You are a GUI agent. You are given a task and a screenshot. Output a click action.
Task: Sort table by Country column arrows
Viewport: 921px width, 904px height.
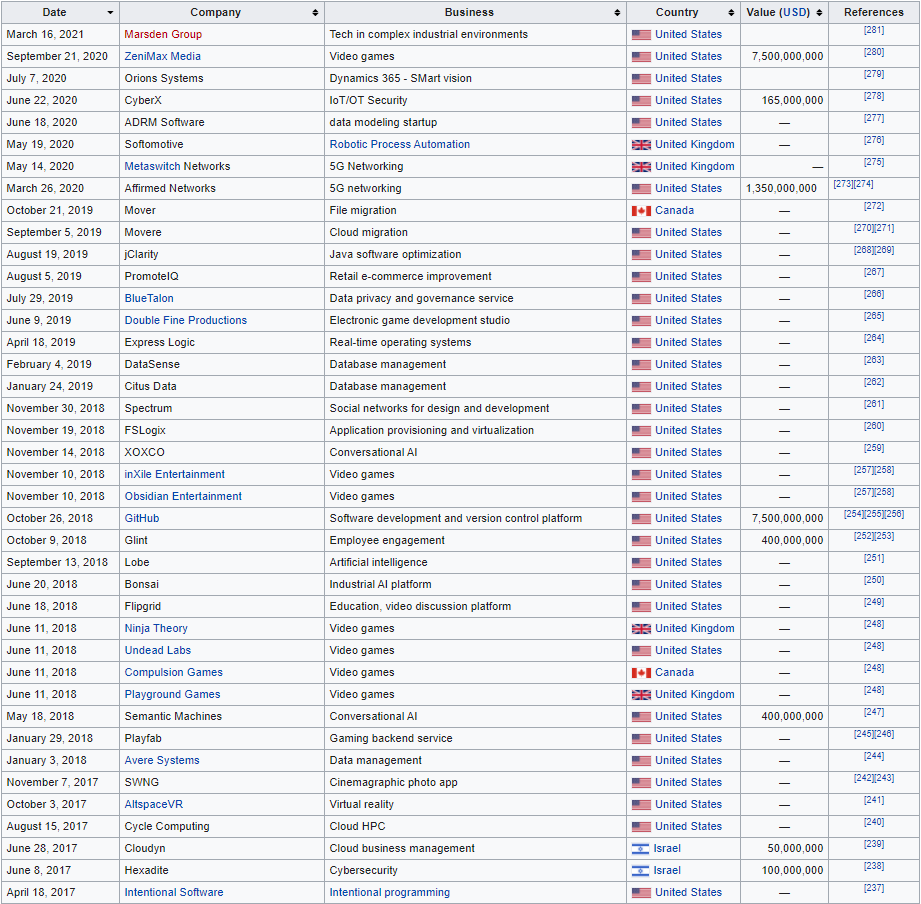731,13
